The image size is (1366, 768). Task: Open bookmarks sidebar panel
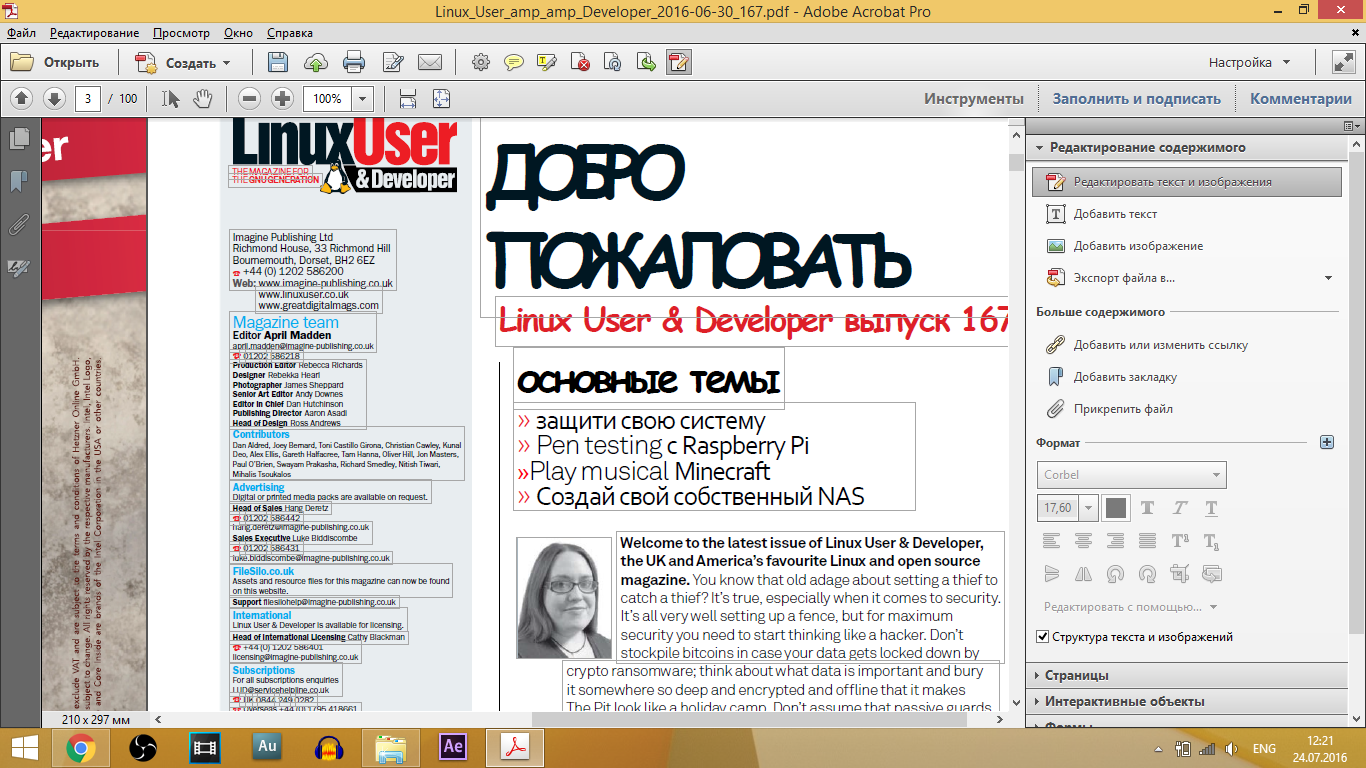point(19,181)
